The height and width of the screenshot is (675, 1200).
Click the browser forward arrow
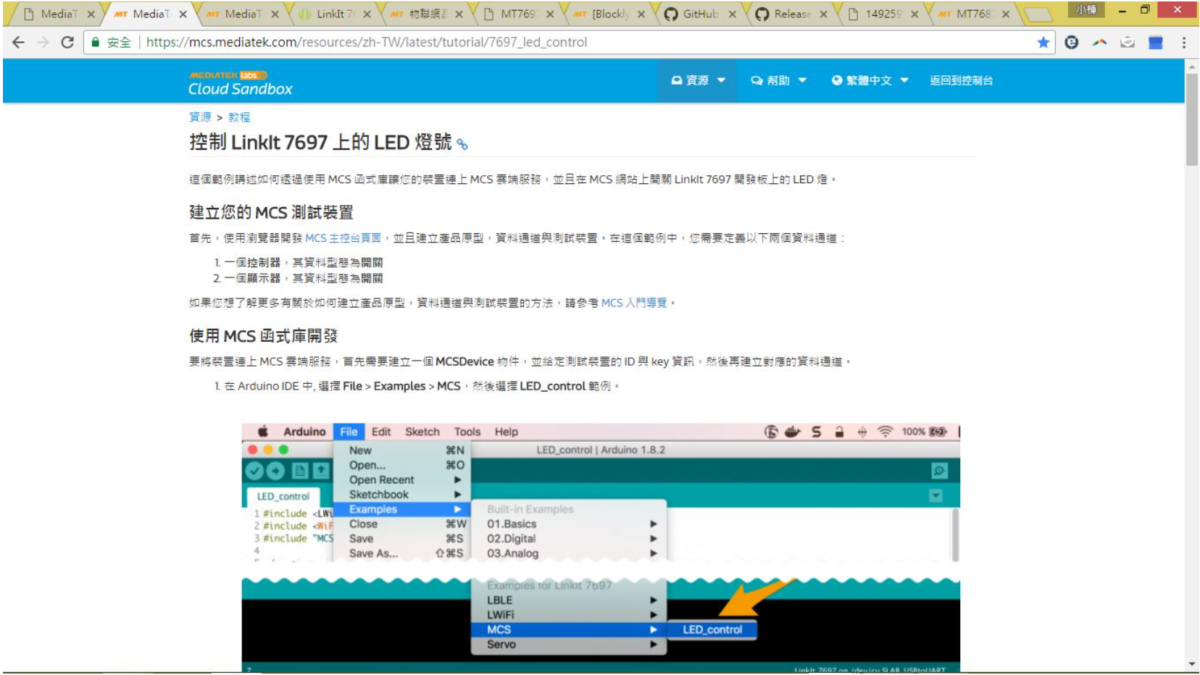point(43,43)
